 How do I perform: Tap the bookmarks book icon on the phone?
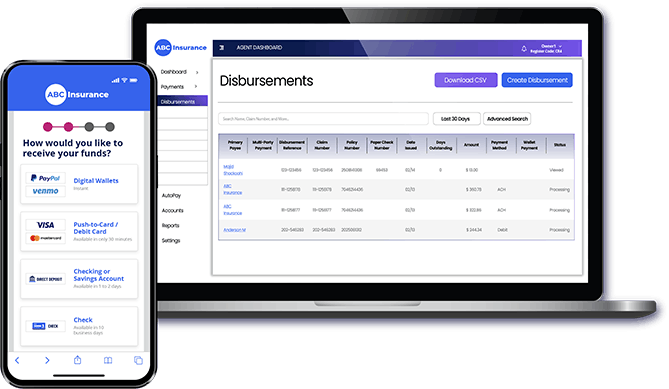point(108,360)
